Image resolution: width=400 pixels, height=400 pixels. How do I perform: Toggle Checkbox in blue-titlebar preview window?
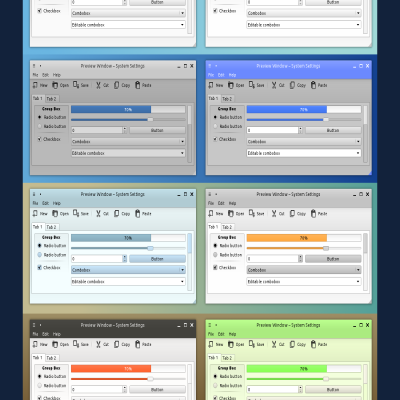[x=215, y=139]
